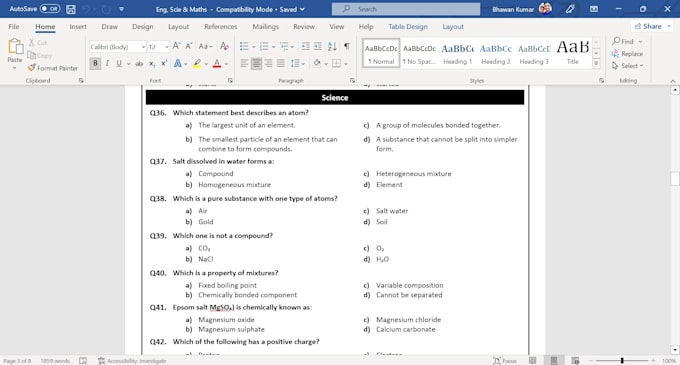This screenshot has width=680, height=365.
Task: Toggle Strikethrough formatting
Action: [139, 64]
